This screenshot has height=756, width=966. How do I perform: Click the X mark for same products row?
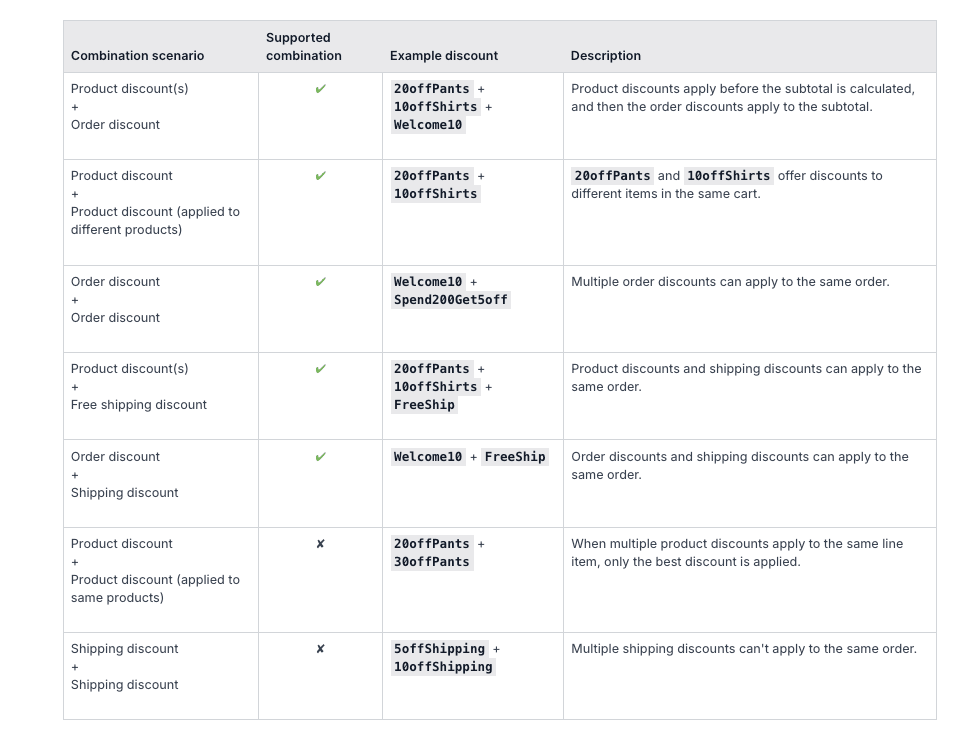click(x=320, y=543)
